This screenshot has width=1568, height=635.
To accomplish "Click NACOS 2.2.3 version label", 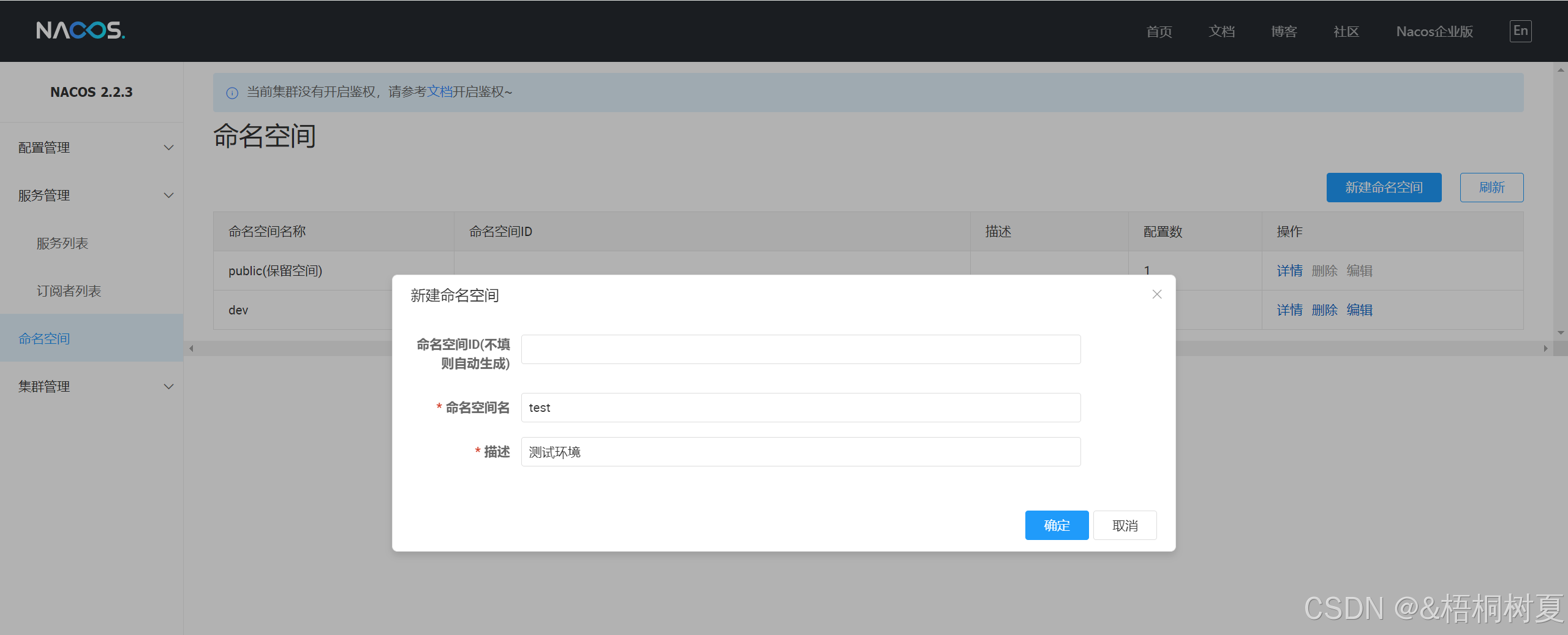I will click(91, 92).
